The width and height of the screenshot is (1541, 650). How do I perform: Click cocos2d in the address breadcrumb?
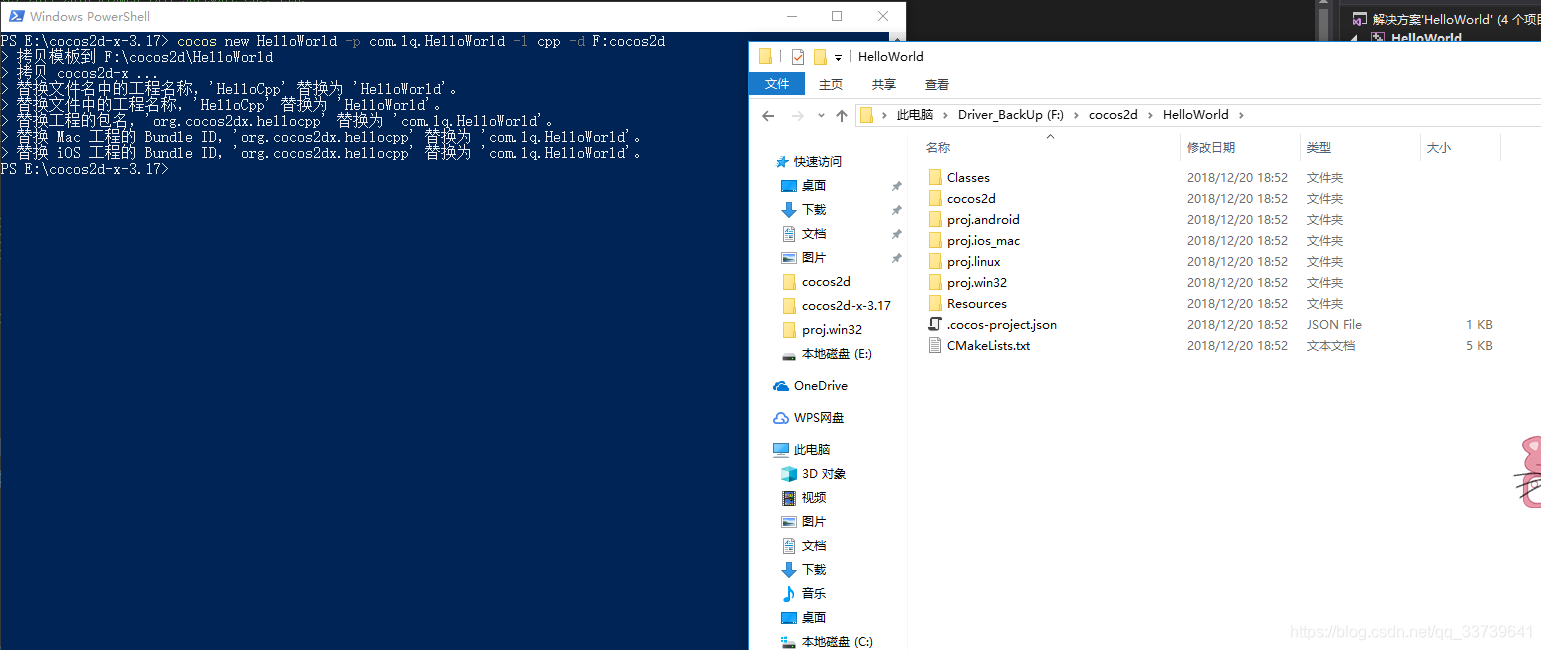pos(1113,115)
